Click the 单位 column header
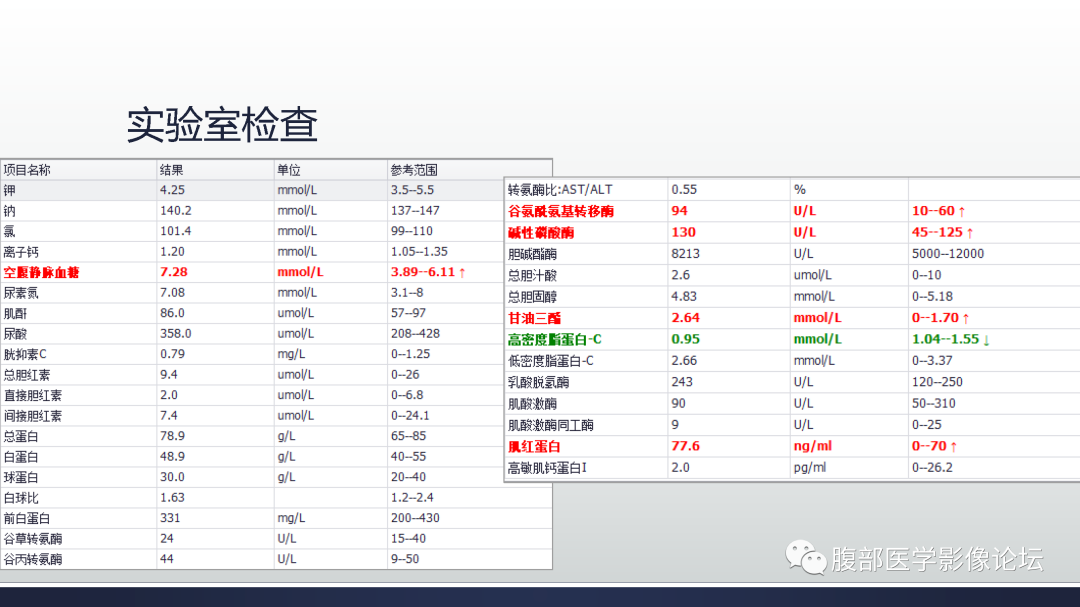 tap(289, 170)
